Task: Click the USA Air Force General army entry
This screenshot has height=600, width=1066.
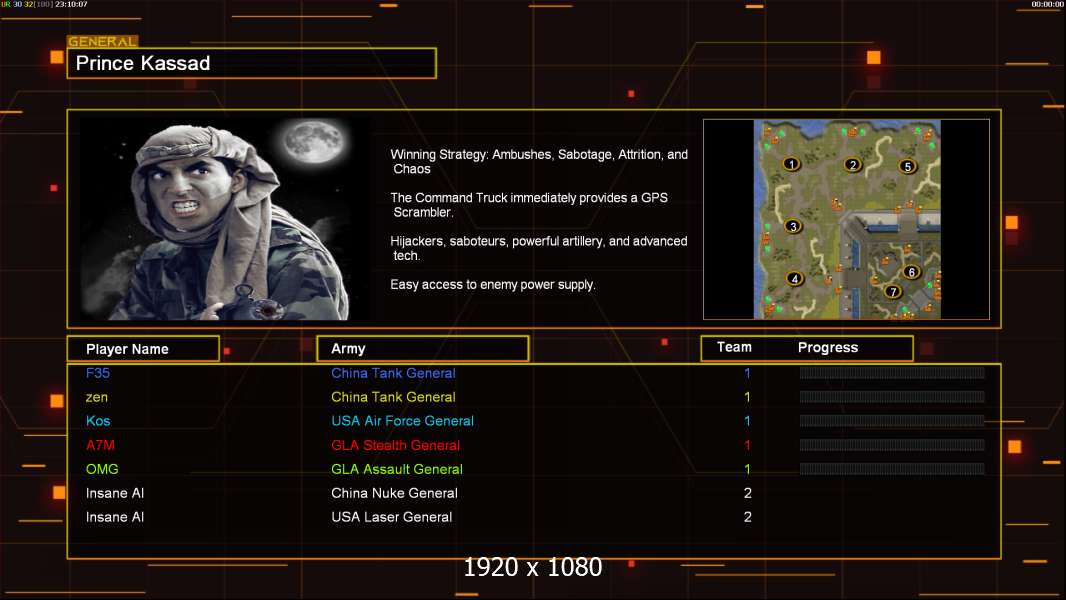Action: (x=402, y=421)
